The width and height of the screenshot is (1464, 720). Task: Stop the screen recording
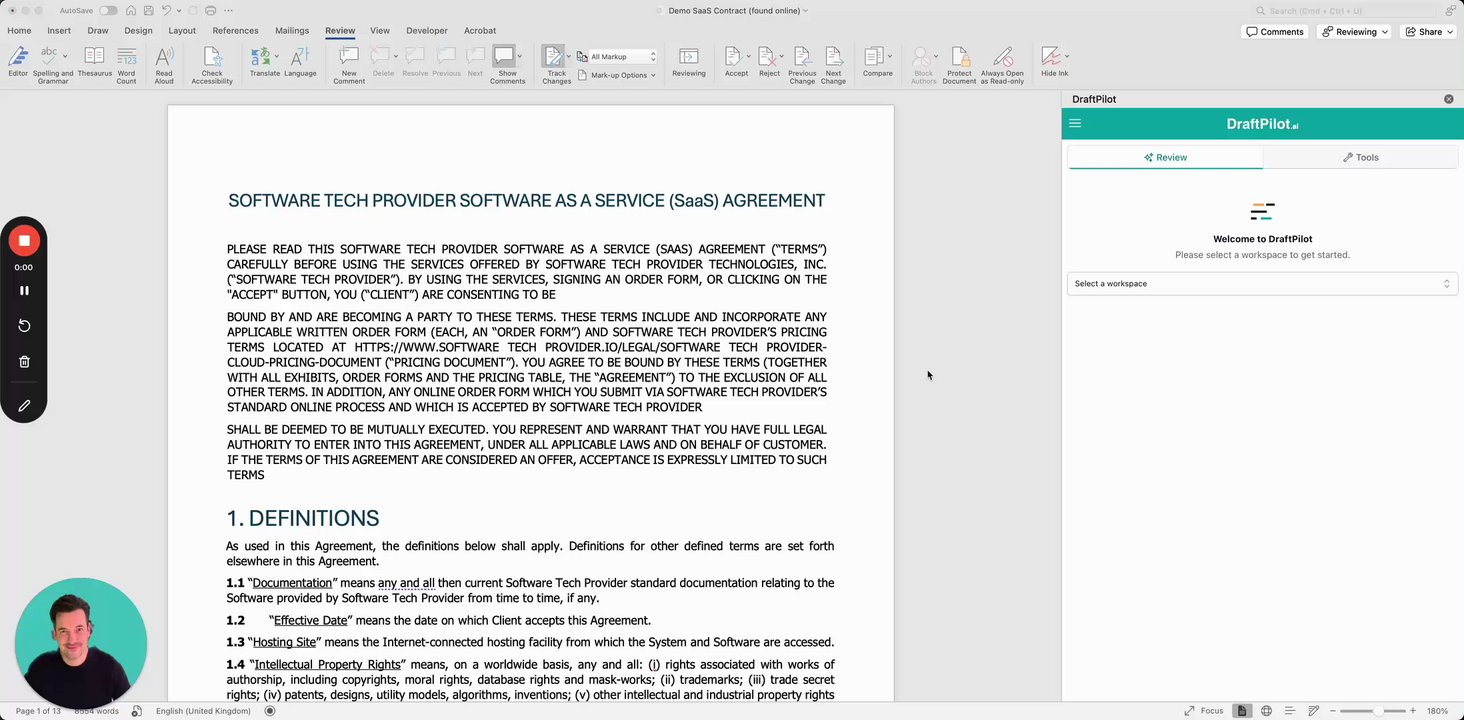pos(24,241)
